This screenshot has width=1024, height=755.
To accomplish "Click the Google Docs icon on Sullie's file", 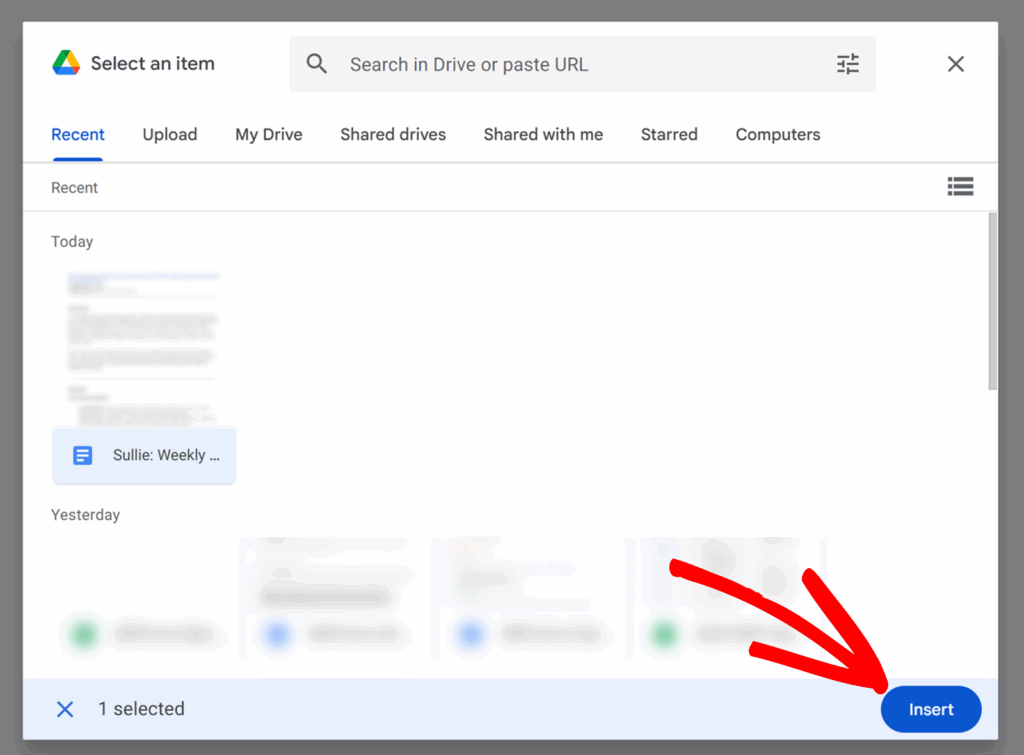I will point(81,454).
